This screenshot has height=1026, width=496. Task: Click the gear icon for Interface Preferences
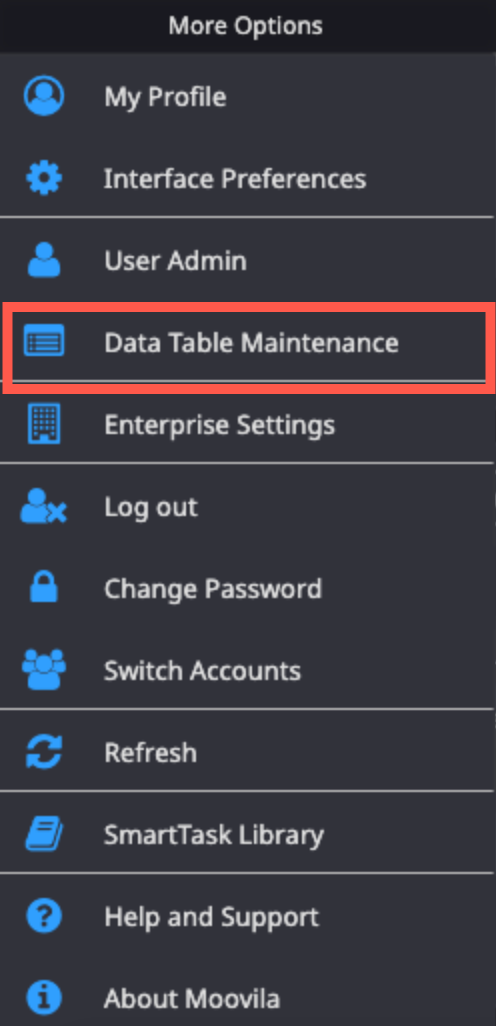coord(44,178)
